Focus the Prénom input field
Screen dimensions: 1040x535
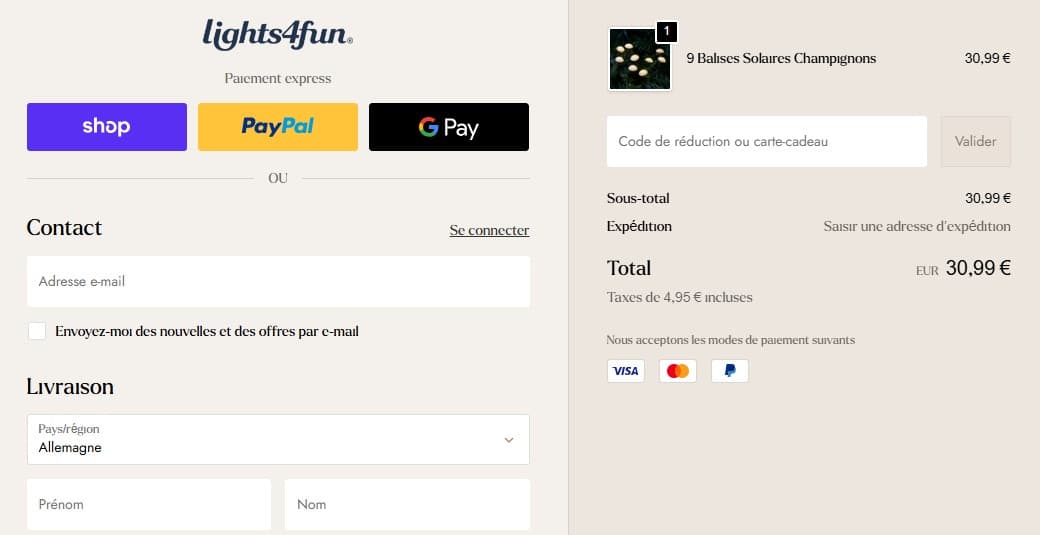click(x=149, y=505)
